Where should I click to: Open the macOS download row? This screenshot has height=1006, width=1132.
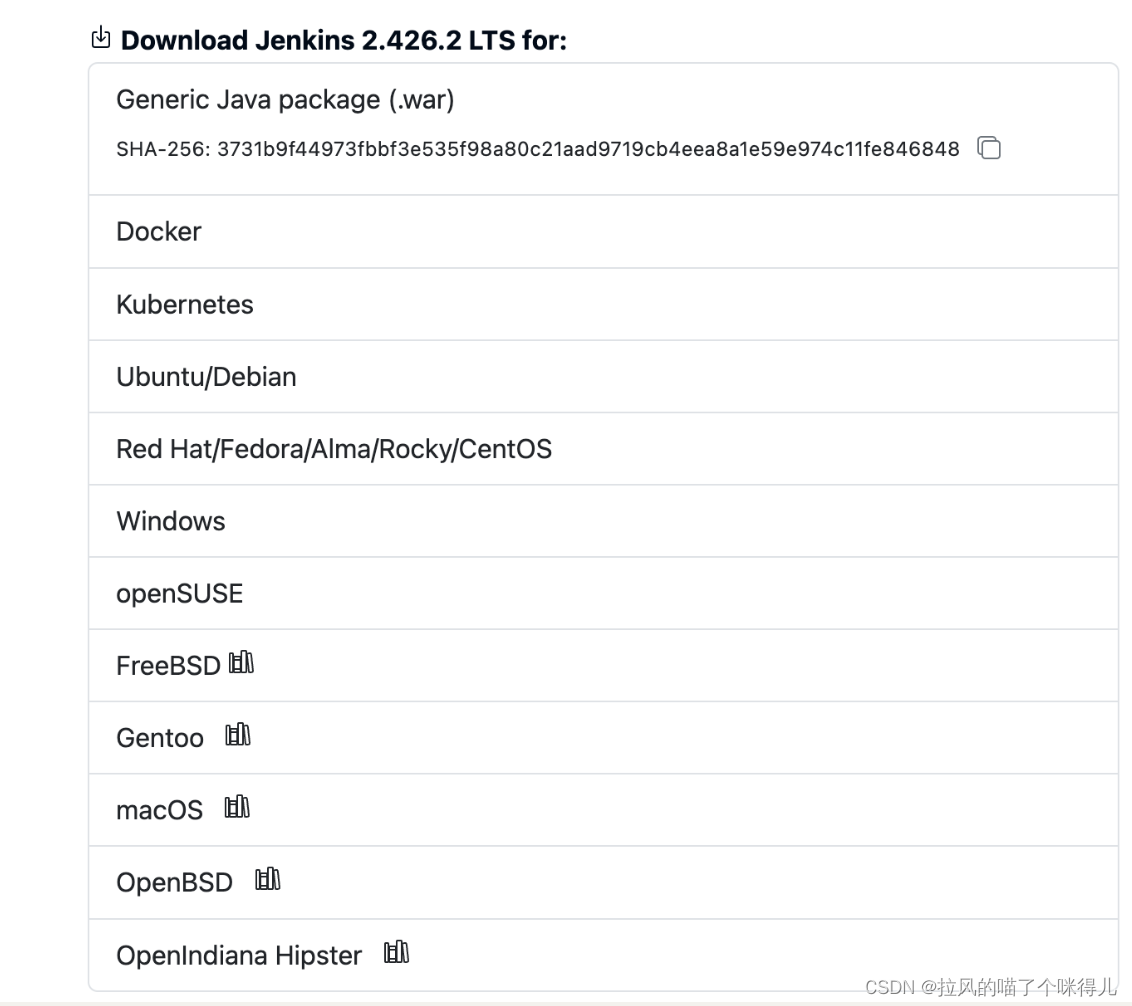tap(159, 810)
